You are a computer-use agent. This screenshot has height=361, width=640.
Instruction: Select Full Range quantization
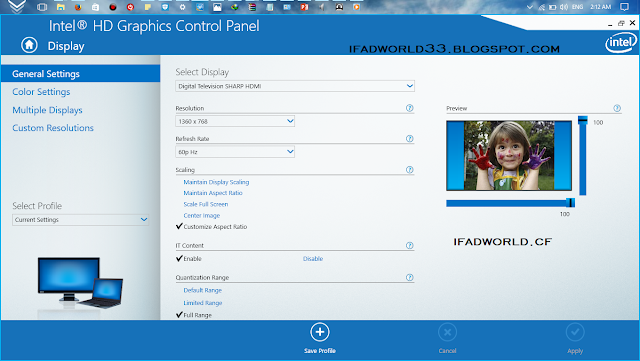click(x=198, y=315)
